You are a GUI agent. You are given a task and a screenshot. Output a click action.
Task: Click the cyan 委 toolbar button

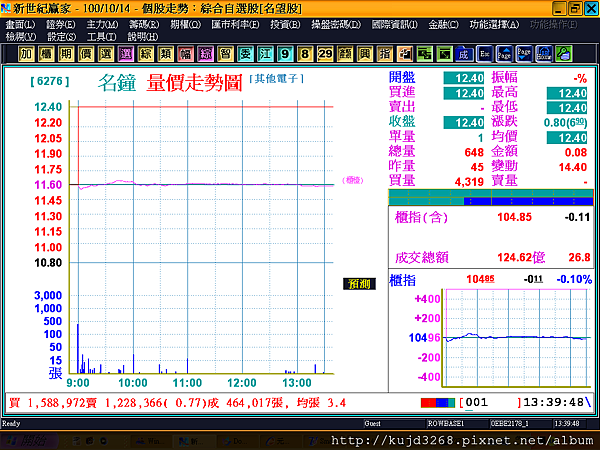(245, 54)
